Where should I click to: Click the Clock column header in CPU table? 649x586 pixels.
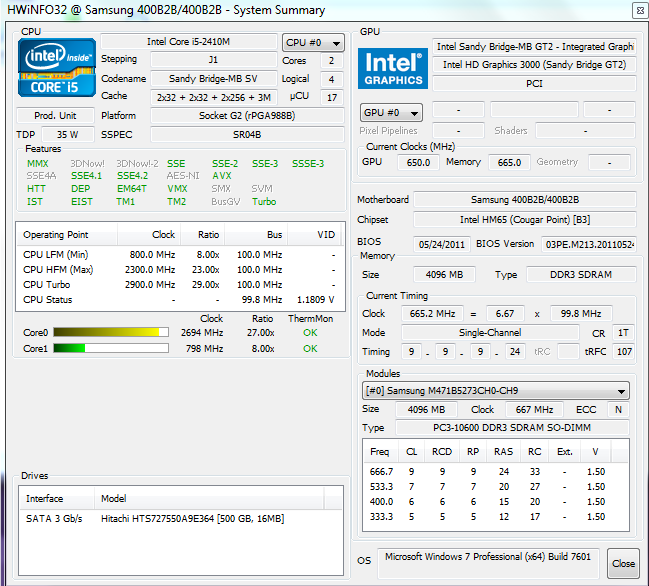pos(149,235)
